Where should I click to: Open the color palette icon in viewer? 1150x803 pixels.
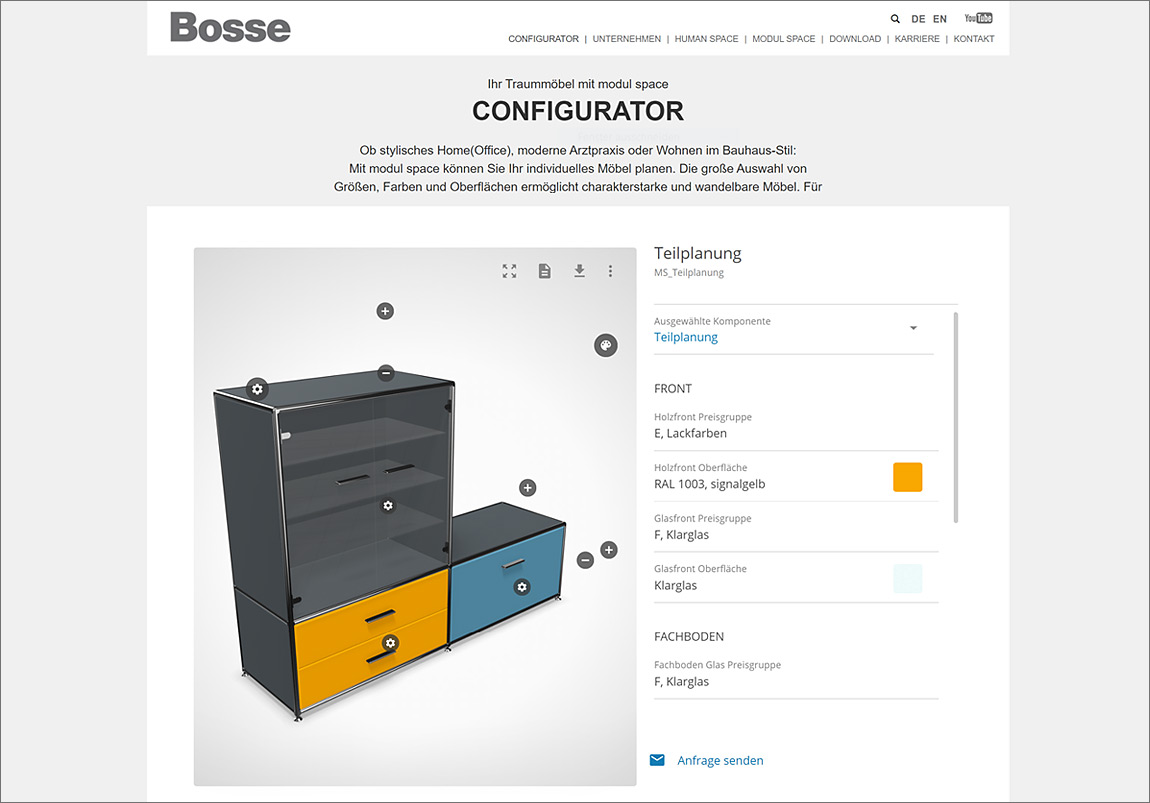coord(606,345)
